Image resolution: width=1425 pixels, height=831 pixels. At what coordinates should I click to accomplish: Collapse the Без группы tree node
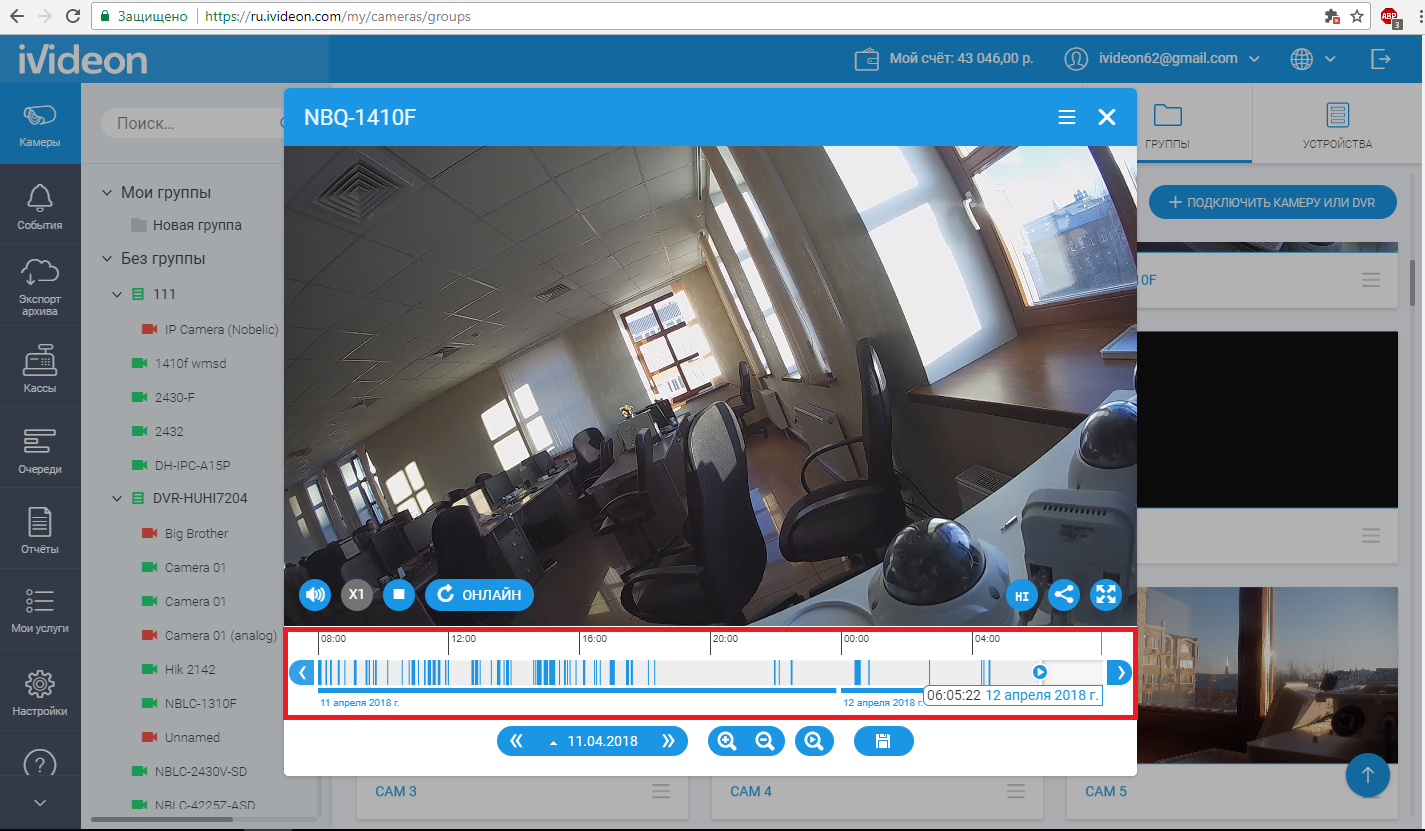107,258
